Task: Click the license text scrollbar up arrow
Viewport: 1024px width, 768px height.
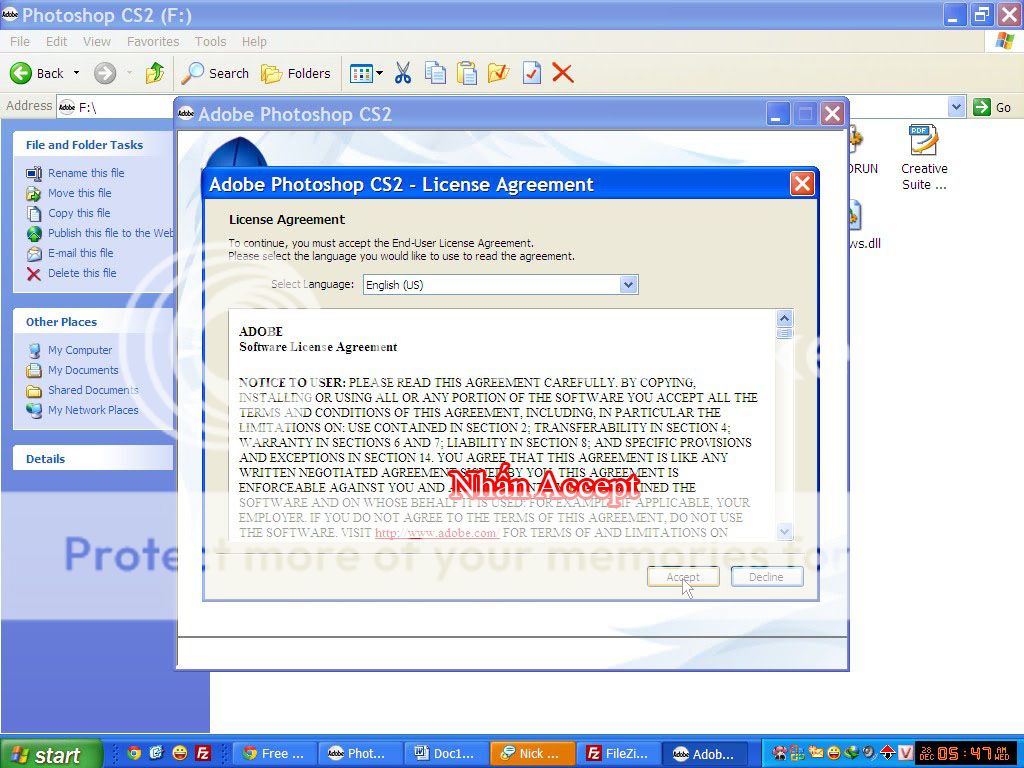Action: [784, 318]
